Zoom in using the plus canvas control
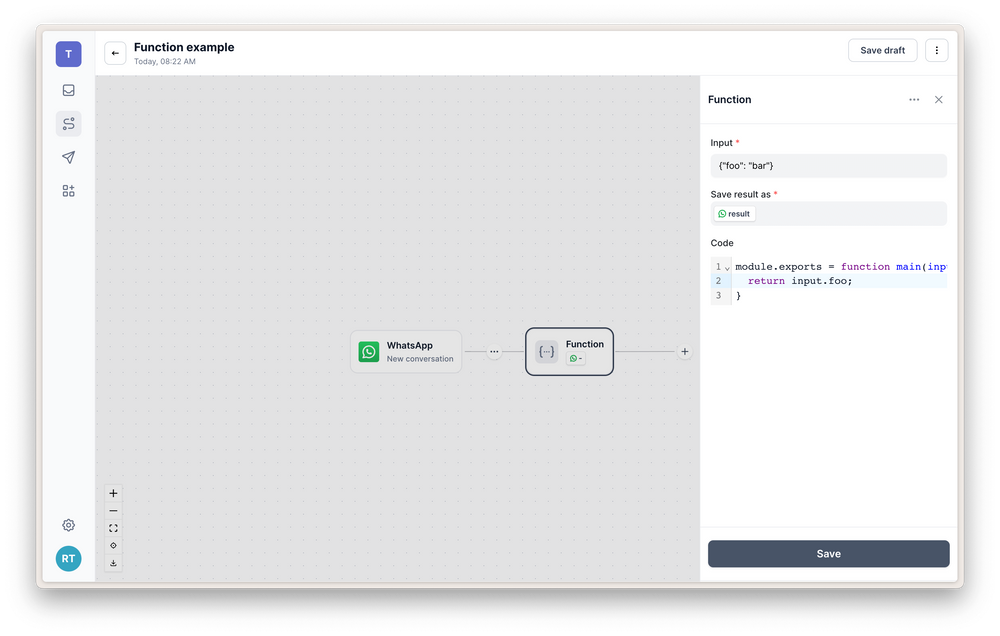1000x636 pixels. pyautogui.click(x=113, y=492)
